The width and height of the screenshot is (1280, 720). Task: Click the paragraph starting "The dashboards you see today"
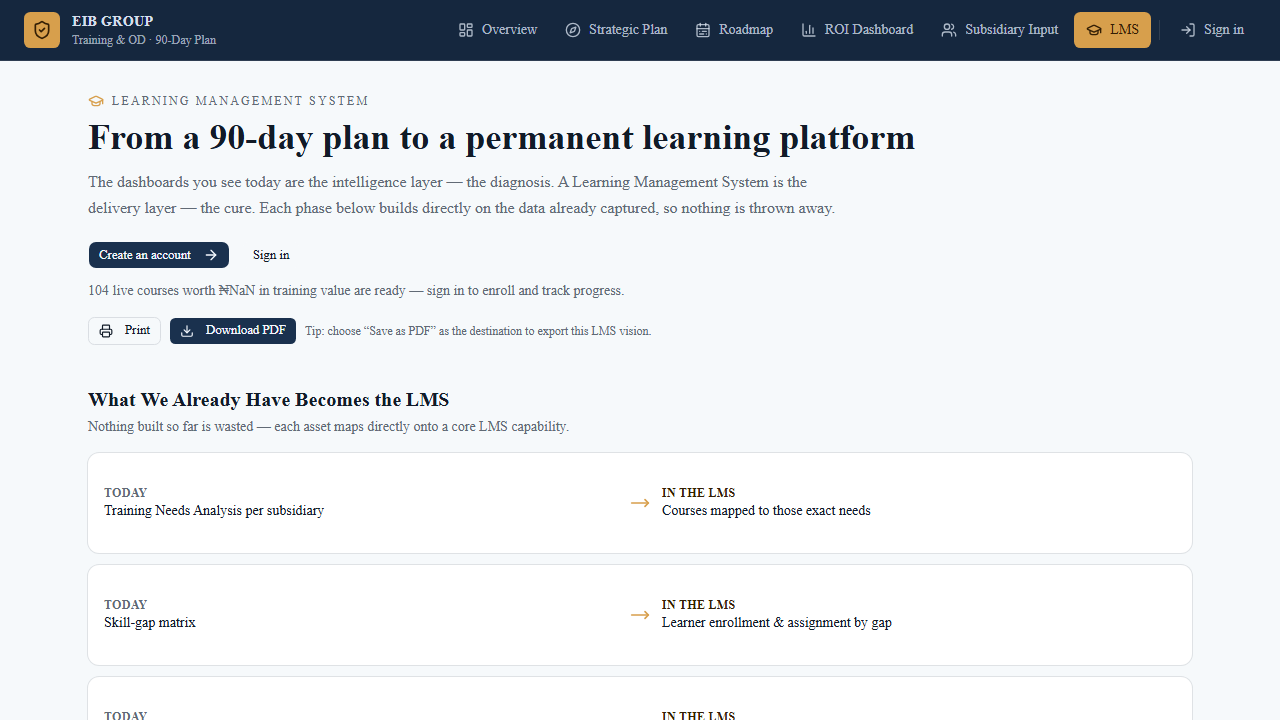tap(461, 195)
